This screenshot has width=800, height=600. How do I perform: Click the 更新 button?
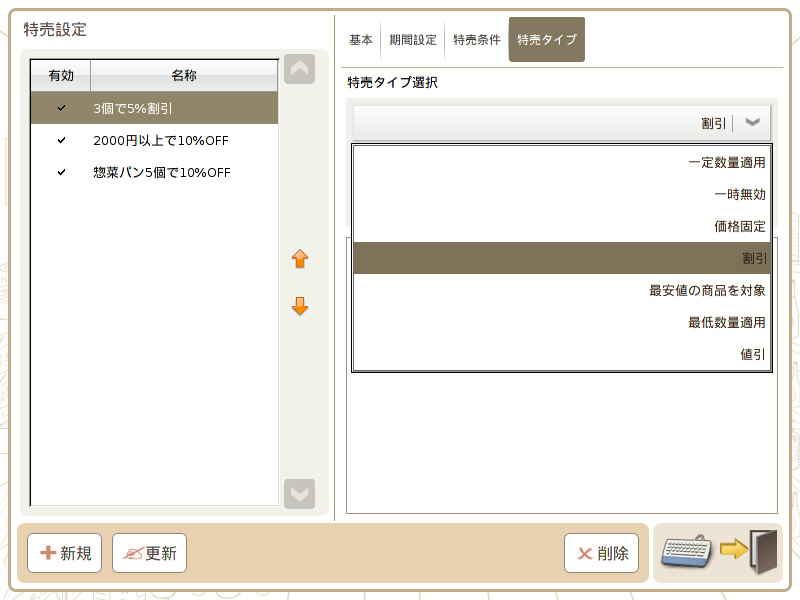point(149,553)
